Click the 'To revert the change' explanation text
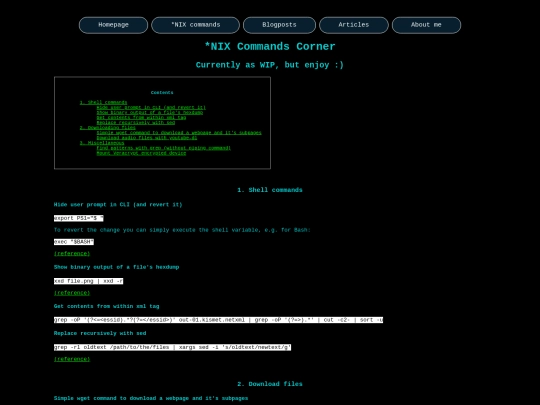540x405 pixels. point(182,230)
